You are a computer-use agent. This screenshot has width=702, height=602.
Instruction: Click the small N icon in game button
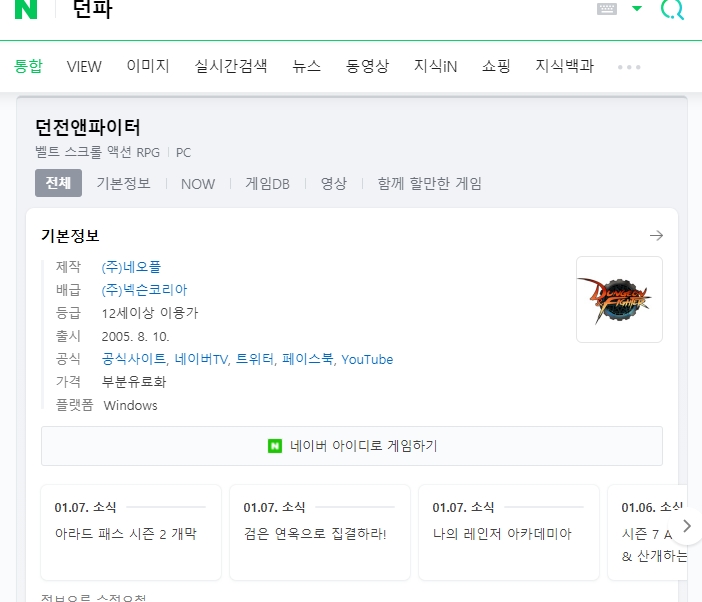(x=275, y=446)
